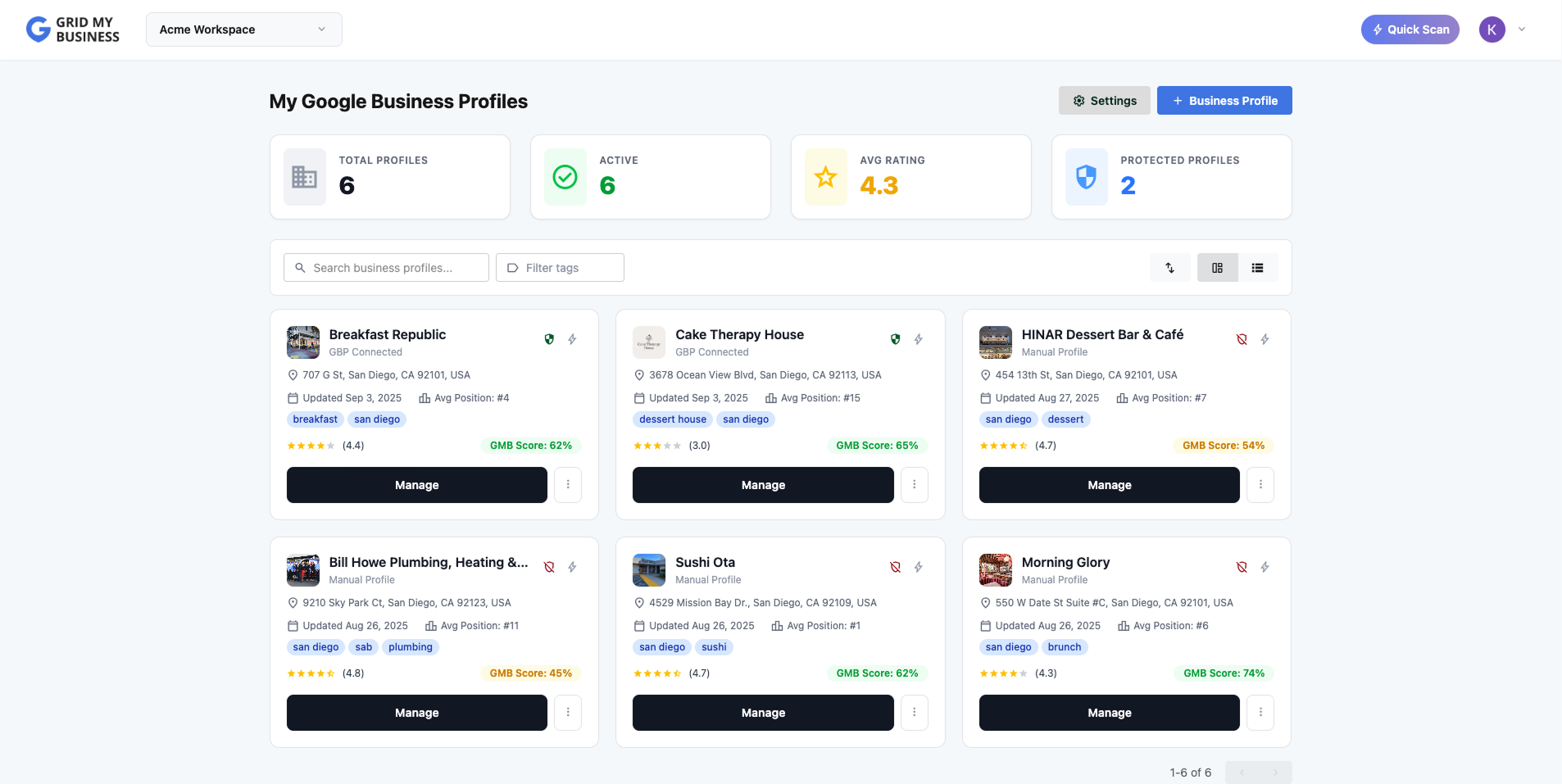Image resolution: width=1562 pixels, height=784 pixels.
Task: Click the Sushi Ota thumbnail image
Action: [649, 570]
